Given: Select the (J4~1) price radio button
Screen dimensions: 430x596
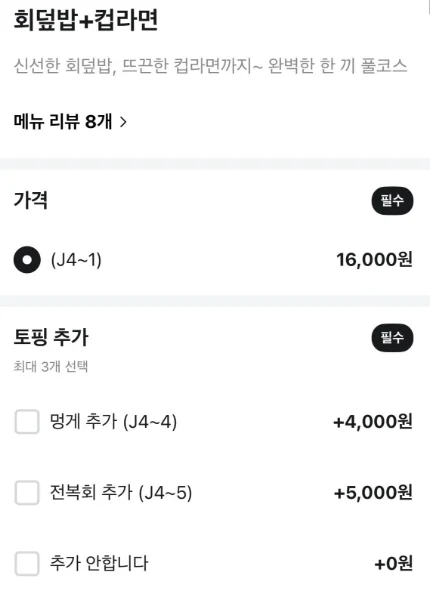Looking at the screenshot, I should point(27,260).
